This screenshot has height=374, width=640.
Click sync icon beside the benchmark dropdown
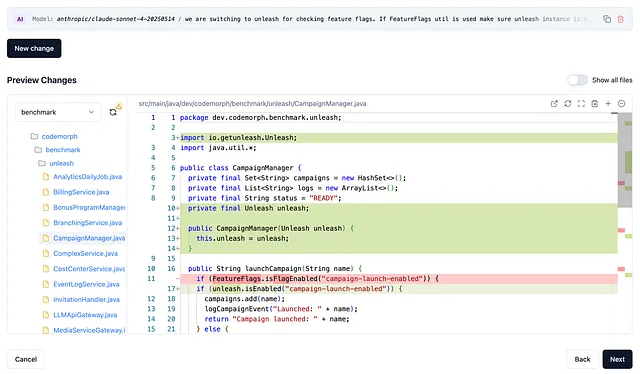113,112
